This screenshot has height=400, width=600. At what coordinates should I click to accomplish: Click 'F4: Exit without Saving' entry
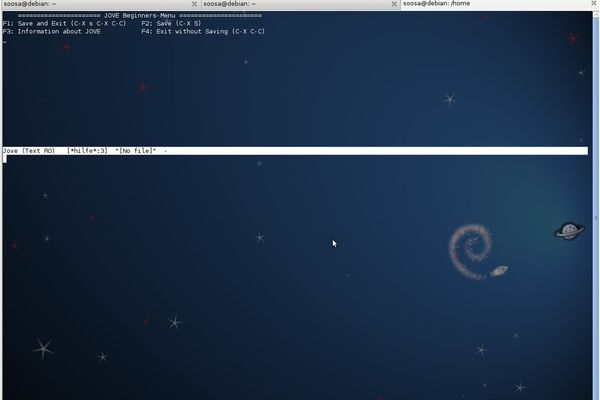[203, 31]
